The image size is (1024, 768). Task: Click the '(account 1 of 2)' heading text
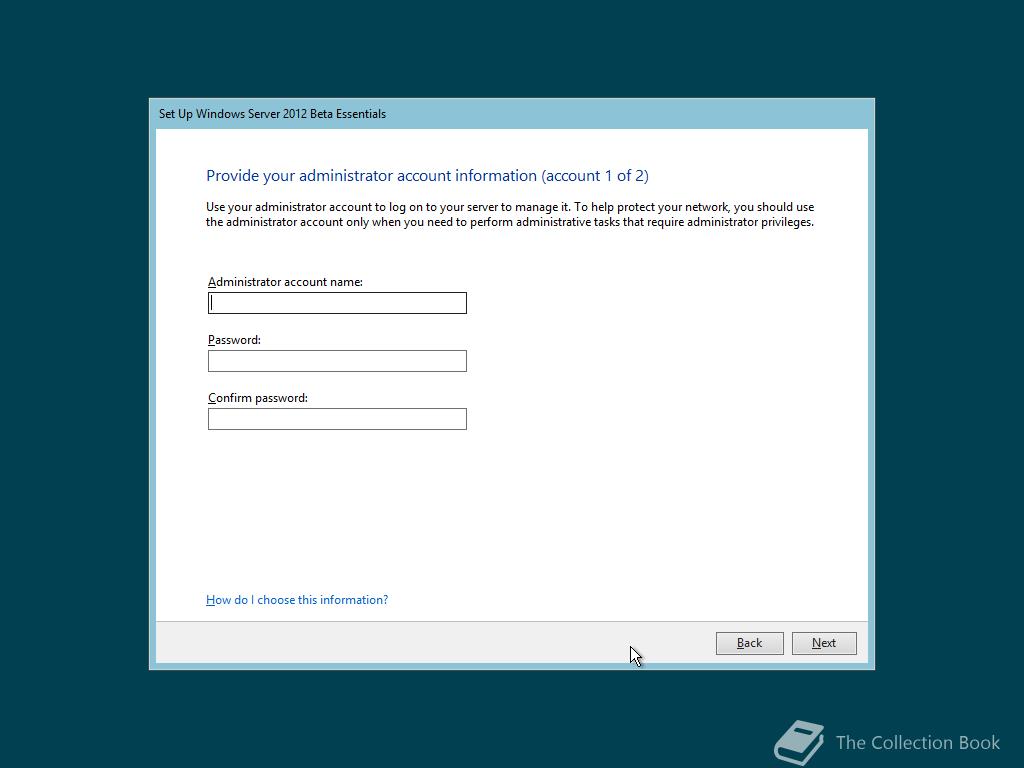[595, 176]
